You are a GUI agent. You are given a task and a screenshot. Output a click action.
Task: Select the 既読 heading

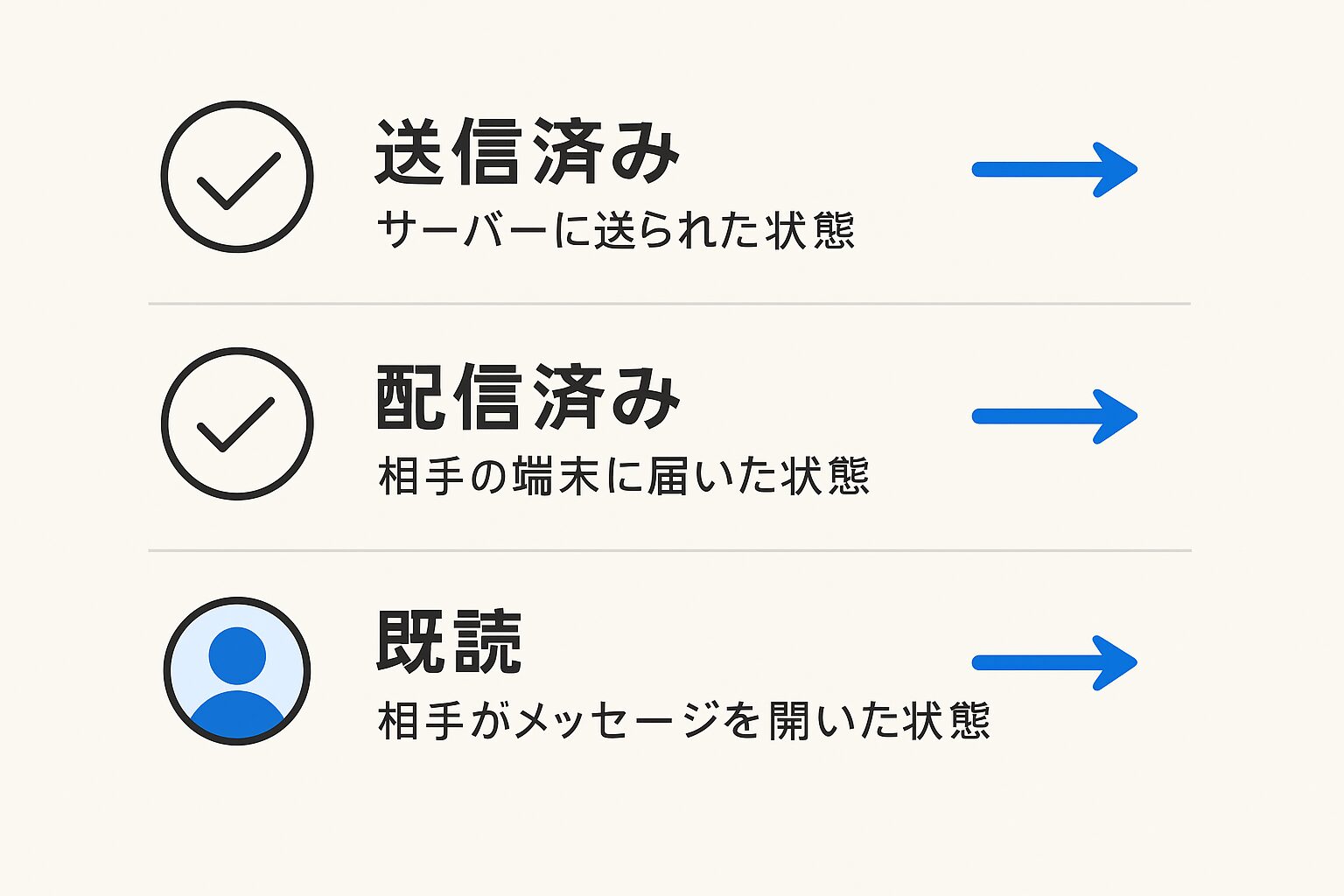click(449, 643)
